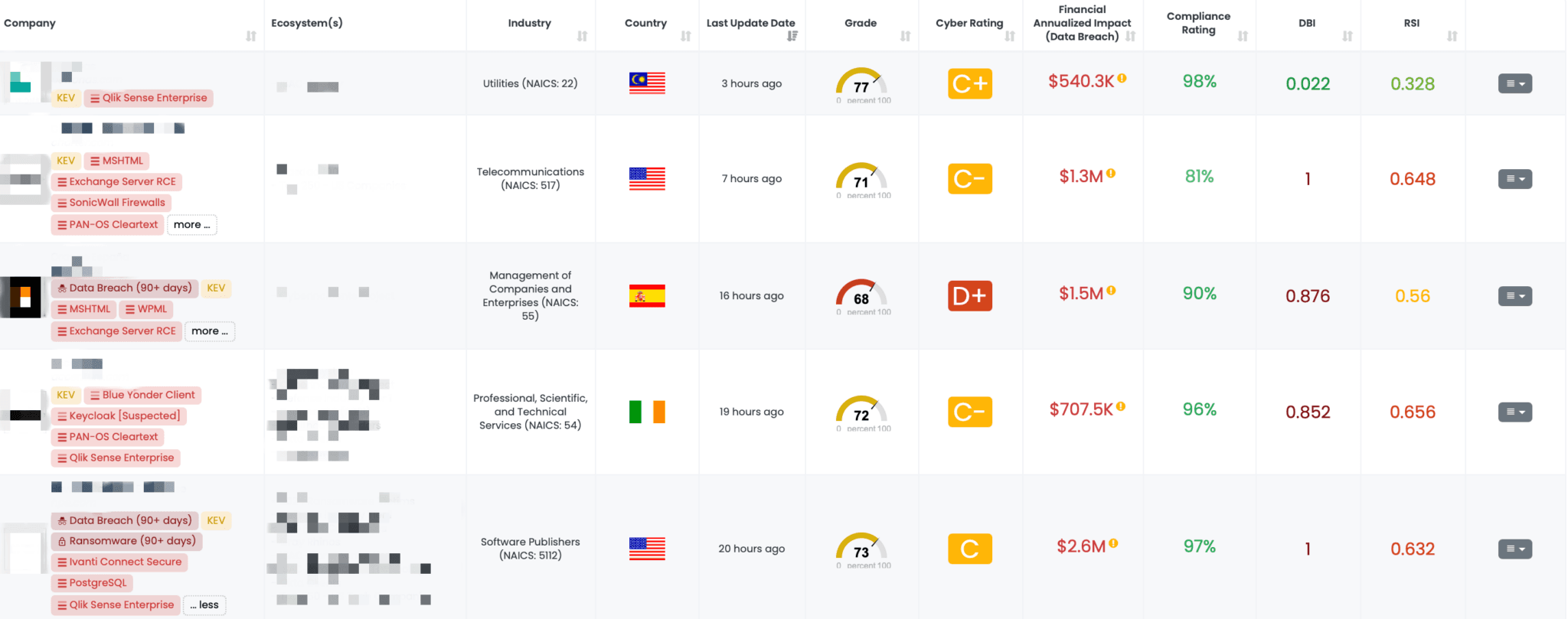Image resolution: width=1568 pixels, height=619 pixels.
Task: Click the Spain flag icon
Action: (x=647, y=295)
